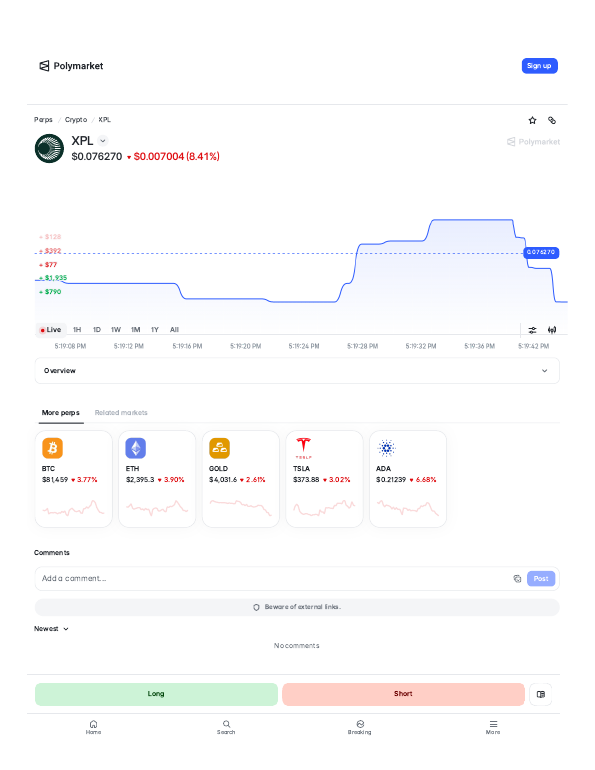The width and height of the screenshot is (595, 770).
Task: Click the XPL breadcrumb item
Action: (x=105, y=120)
